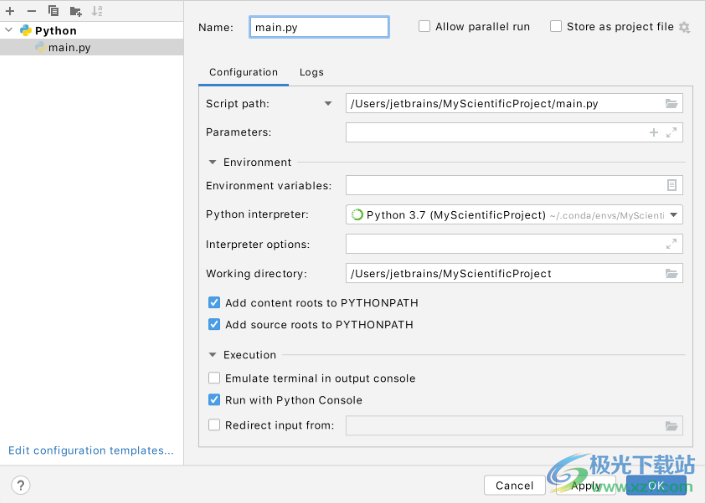Add new configuration with plus icon
The width and height of the screenshot is (706, 503).
tap(10, 11)
